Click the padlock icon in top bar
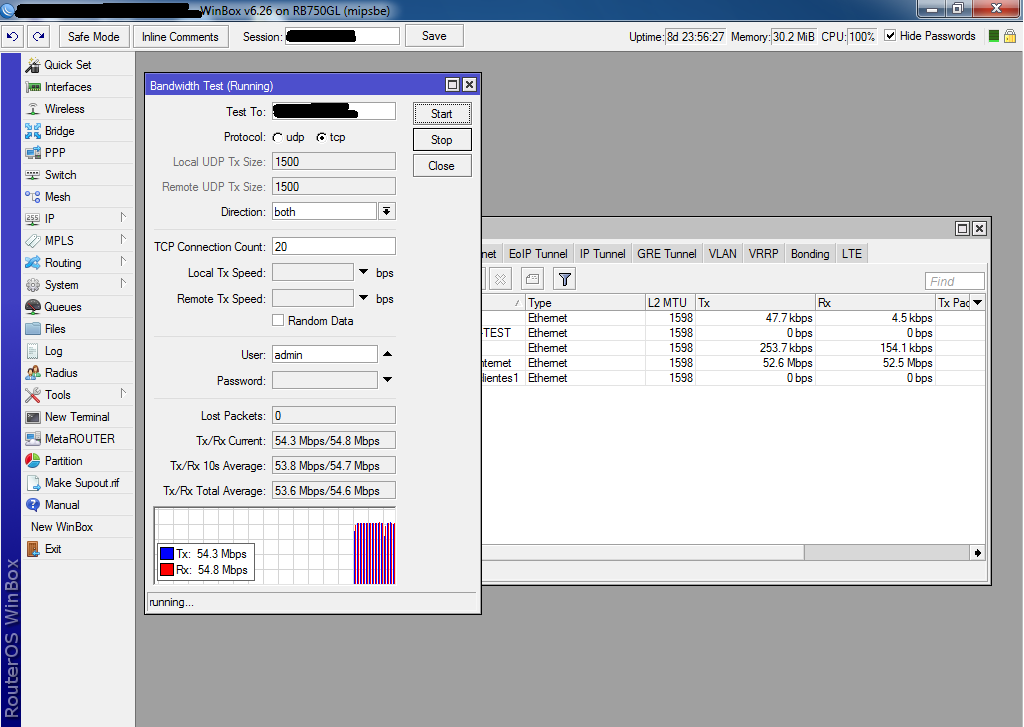The image size is (1024, 727). pos(1010,37)
